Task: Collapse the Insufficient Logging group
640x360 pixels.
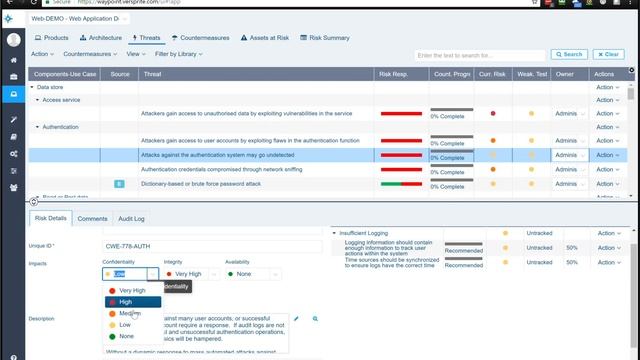Action: (x=334, y=233)
